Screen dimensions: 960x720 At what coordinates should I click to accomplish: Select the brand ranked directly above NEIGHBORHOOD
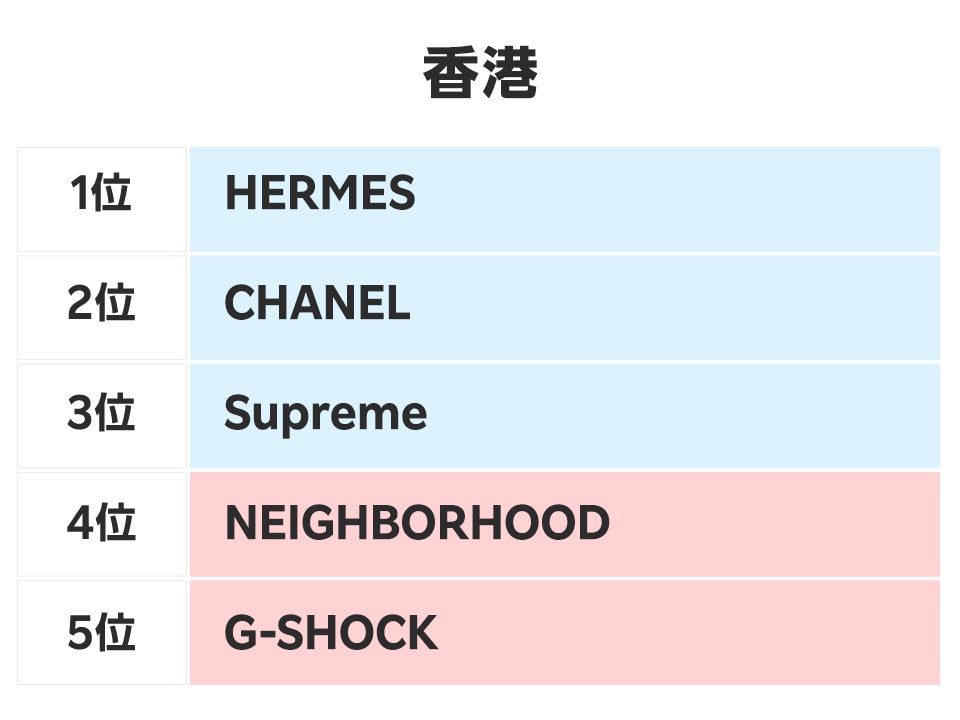click(325, 413)
